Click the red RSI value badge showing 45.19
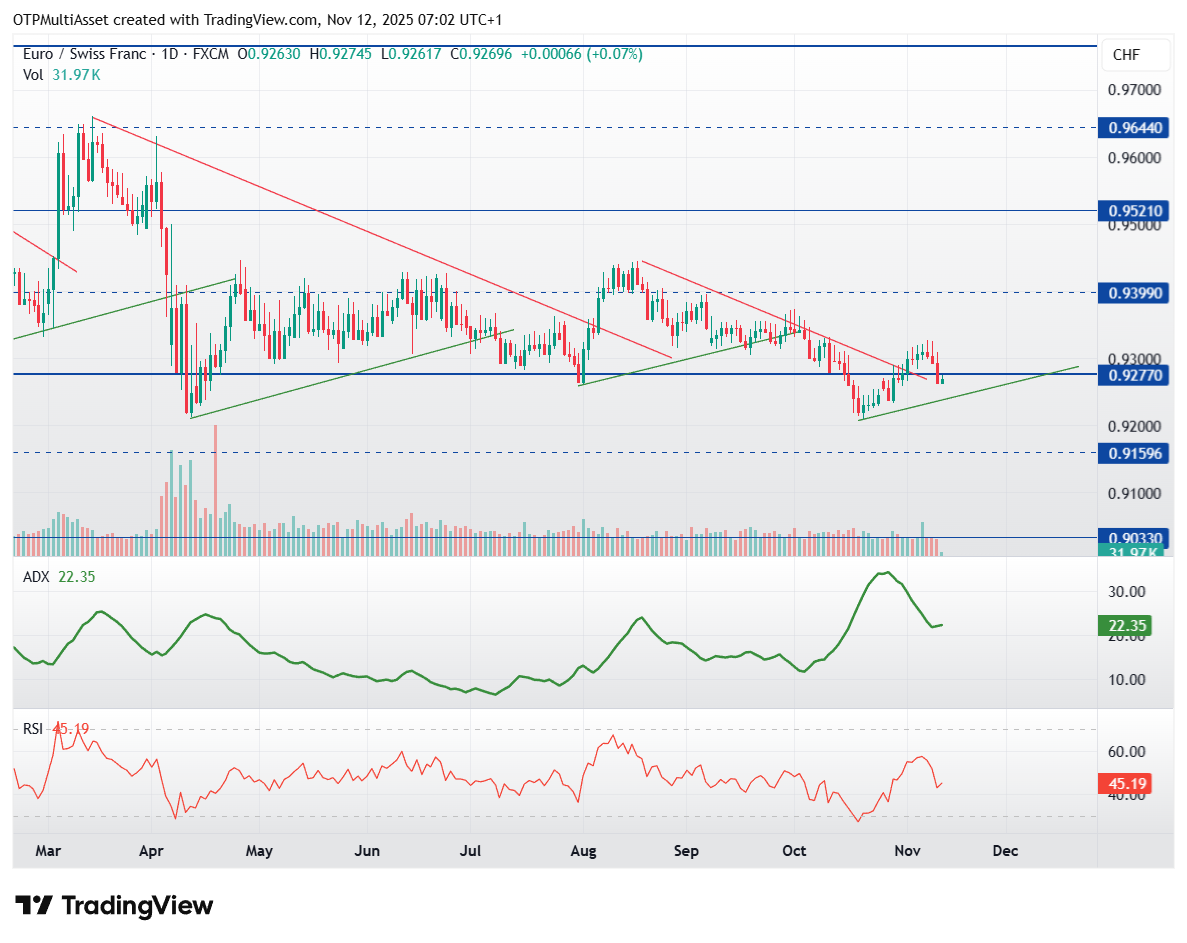The width and height of the screenshot is (1187, 943). point(1124,784)
